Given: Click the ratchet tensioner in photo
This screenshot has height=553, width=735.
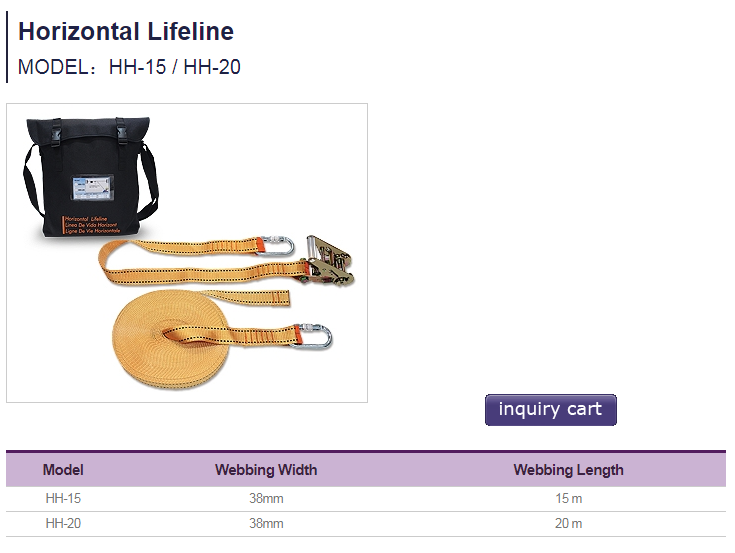Looking at the screenshot, I should coord(329,262).
